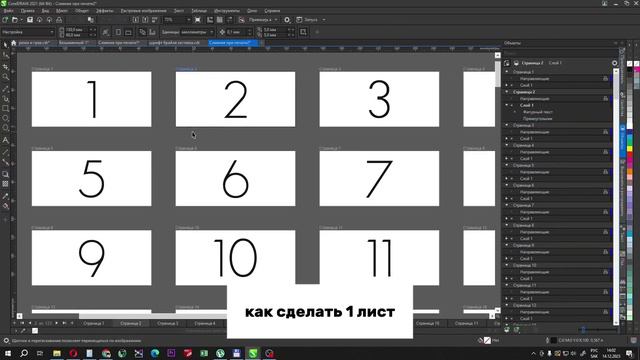Collapse Страница 3 in Objects tree
This screenshot has height=360, width=640.
point(507,125)
